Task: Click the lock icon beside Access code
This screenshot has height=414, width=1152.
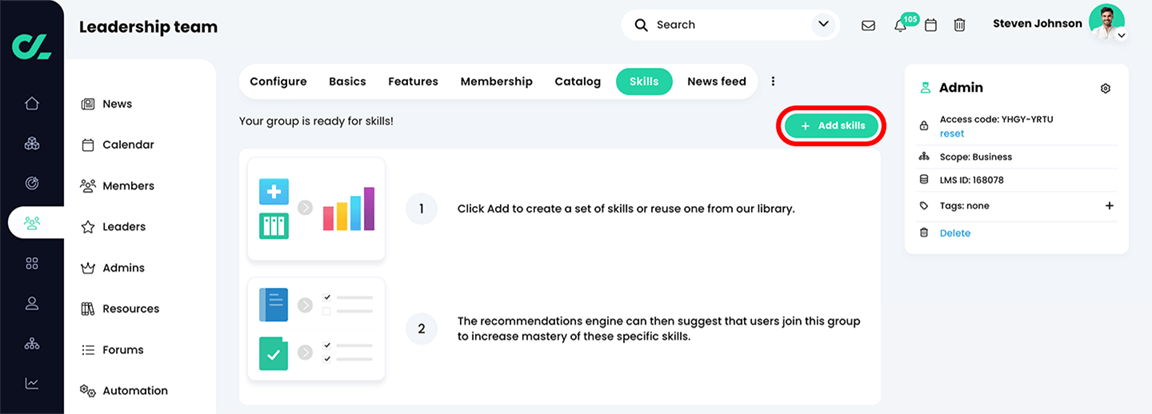Action: tap(924, 126)
